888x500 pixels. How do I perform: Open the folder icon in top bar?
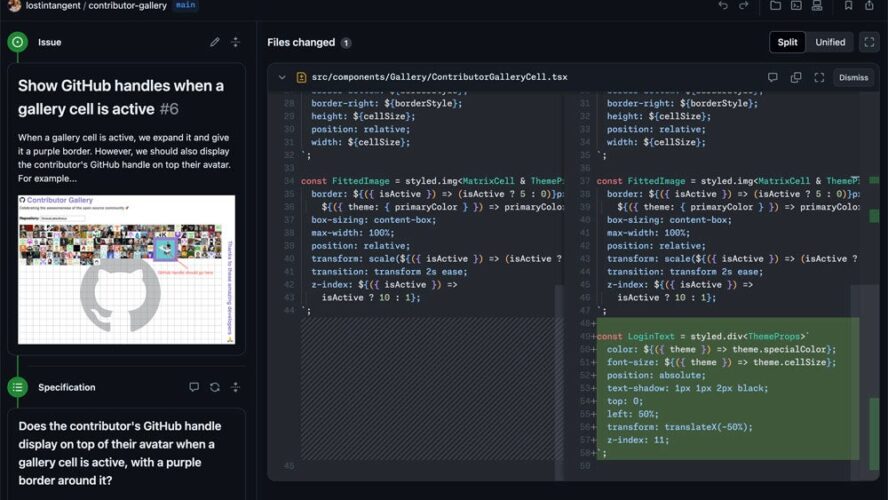[775, 5]
